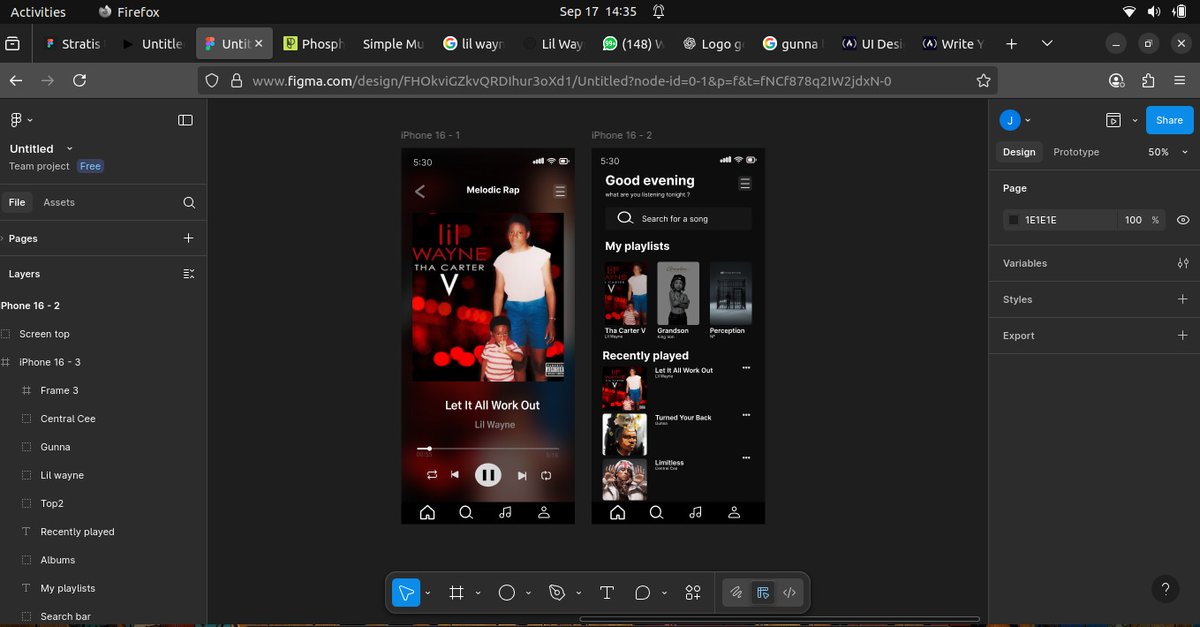Click the present/play prototype icon

click(x=1113, y=120)
